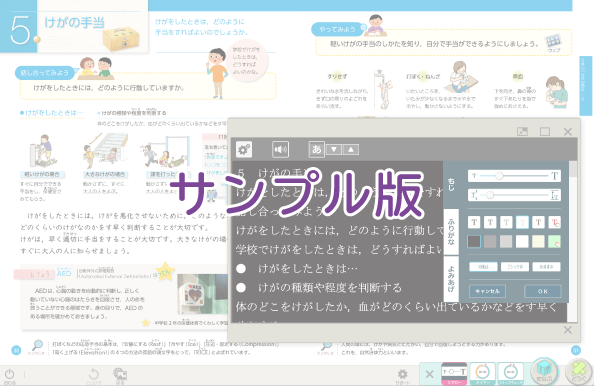
Task: Close the reflow window with top X
Action: click(567, 131)
